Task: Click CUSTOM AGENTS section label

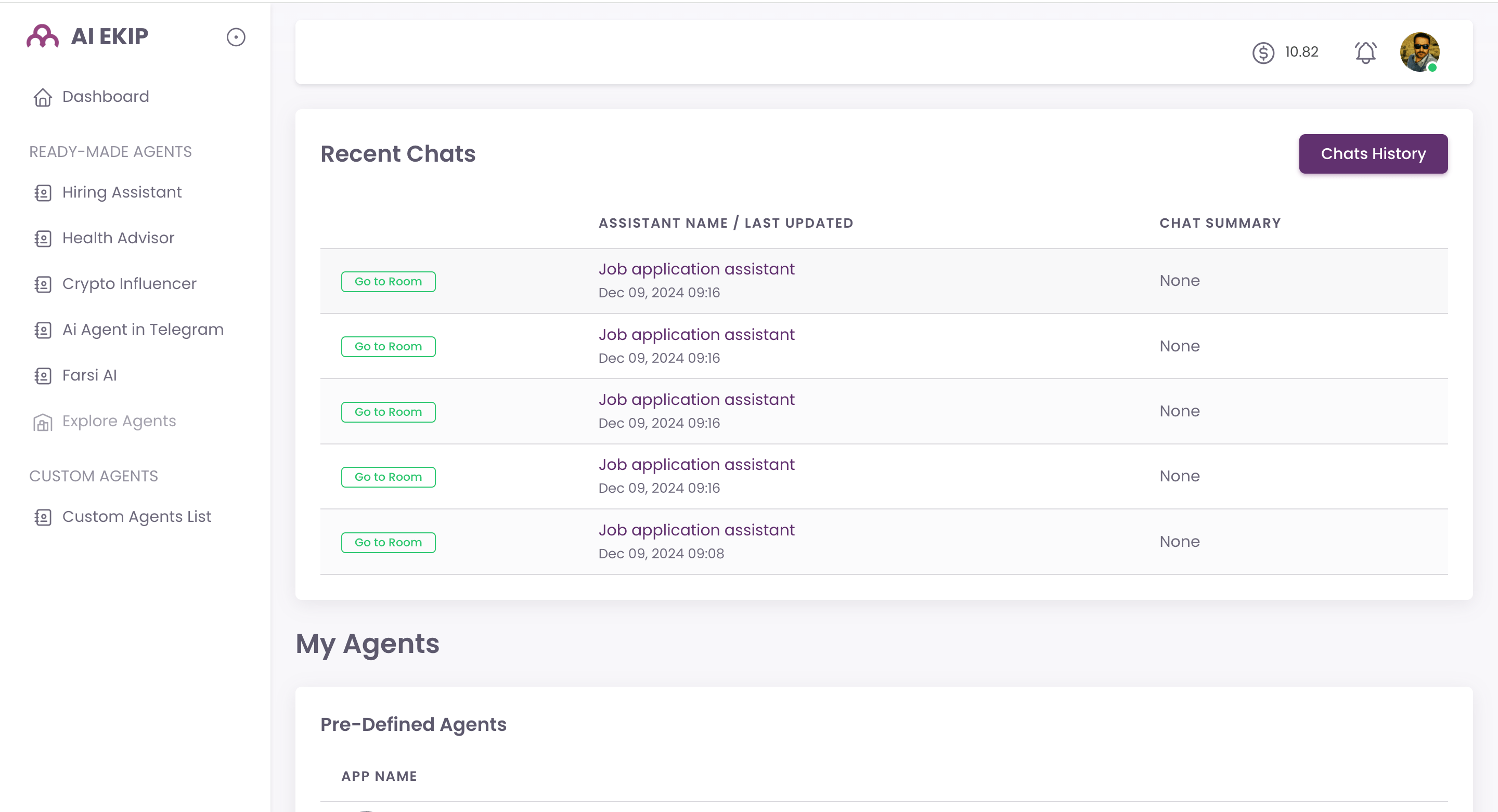Action: pos(94,477)
